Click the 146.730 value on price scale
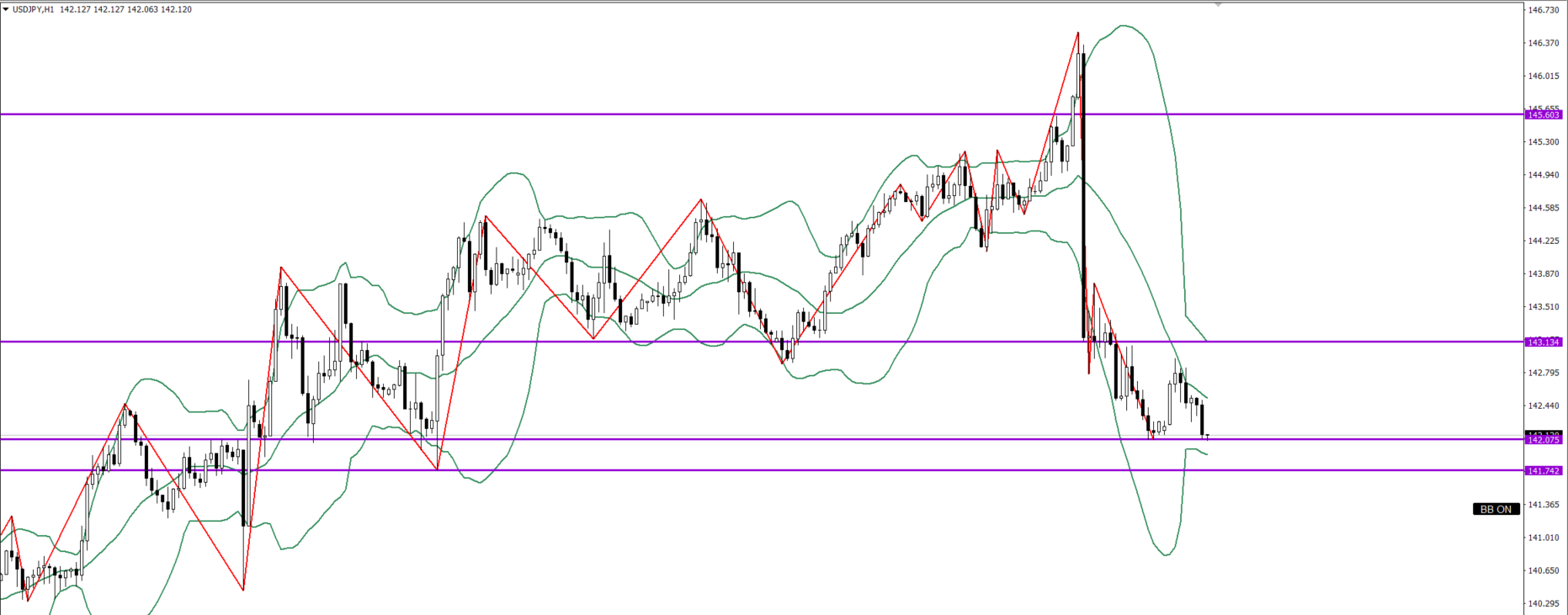The width and height of the screenshot is (1568, 615). coord(1544,10)
